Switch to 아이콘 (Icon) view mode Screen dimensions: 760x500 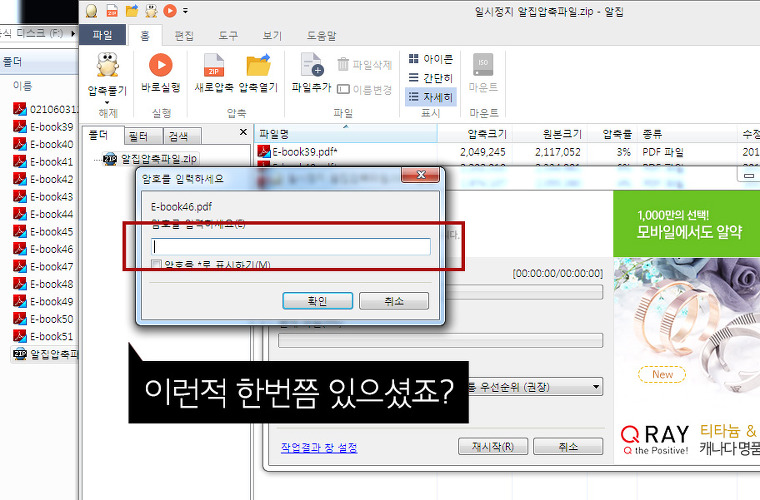pos(430,59)
